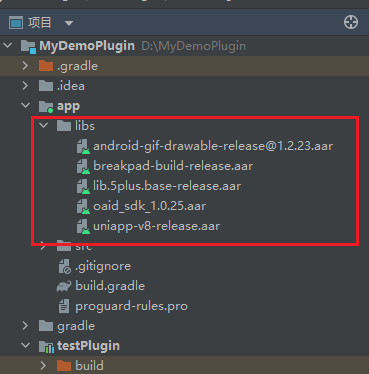This screenshot has width=369, height=374.
Task: Click the lib.5plus.base-release aar file icon
Action: (83, 186)
